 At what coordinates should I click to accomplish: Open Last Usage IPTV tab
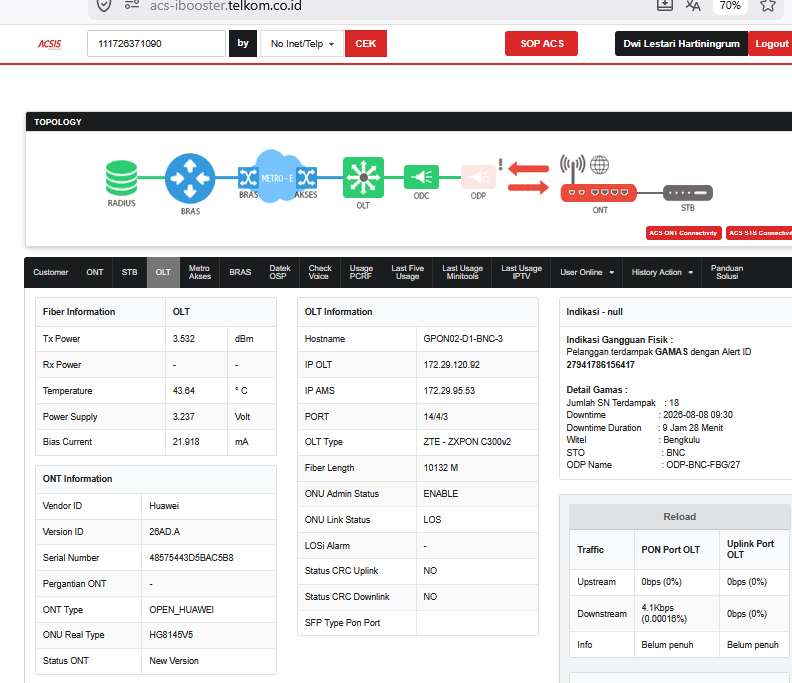pos(521,272)
